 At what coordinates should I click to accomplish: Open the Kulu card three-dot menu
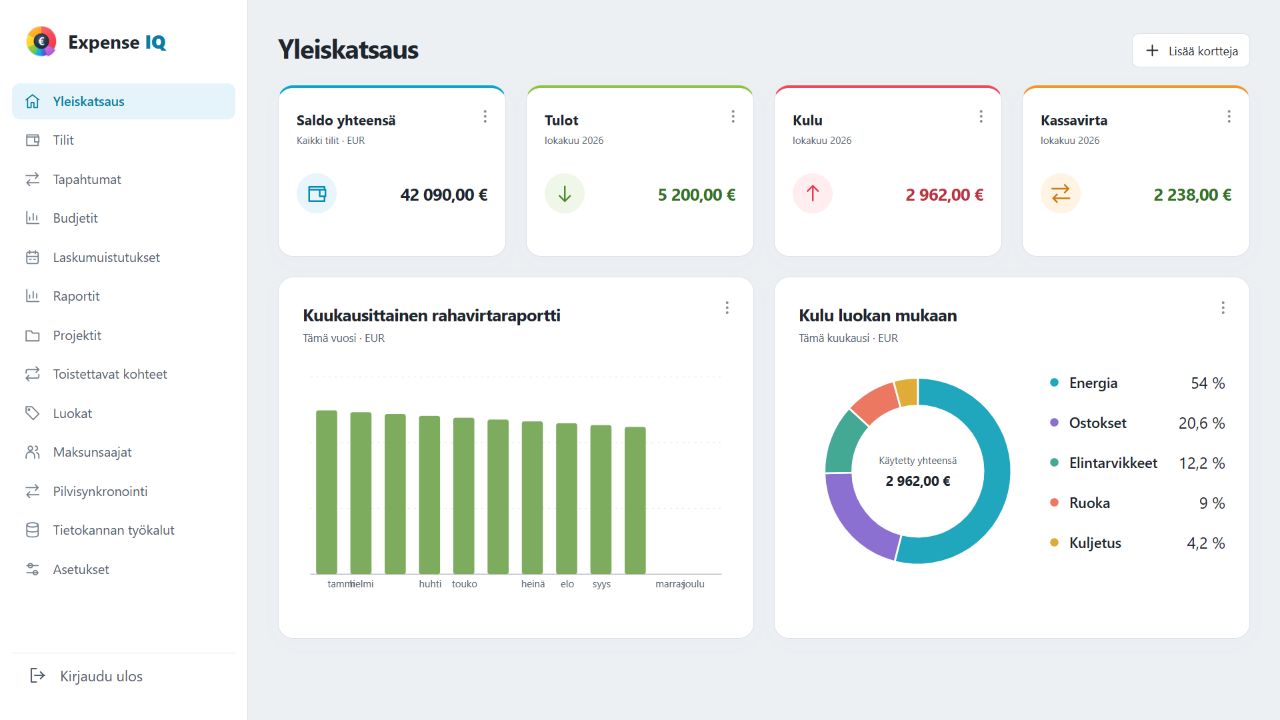click(x=981, y=116)
